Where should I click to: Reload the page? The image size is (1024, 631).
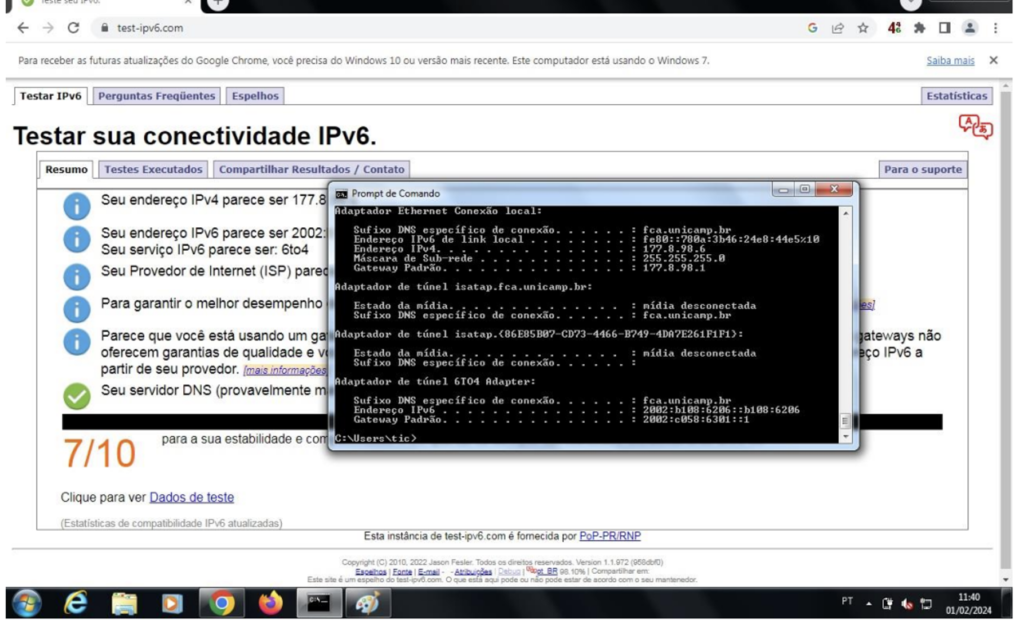click(x=73, y=28)
